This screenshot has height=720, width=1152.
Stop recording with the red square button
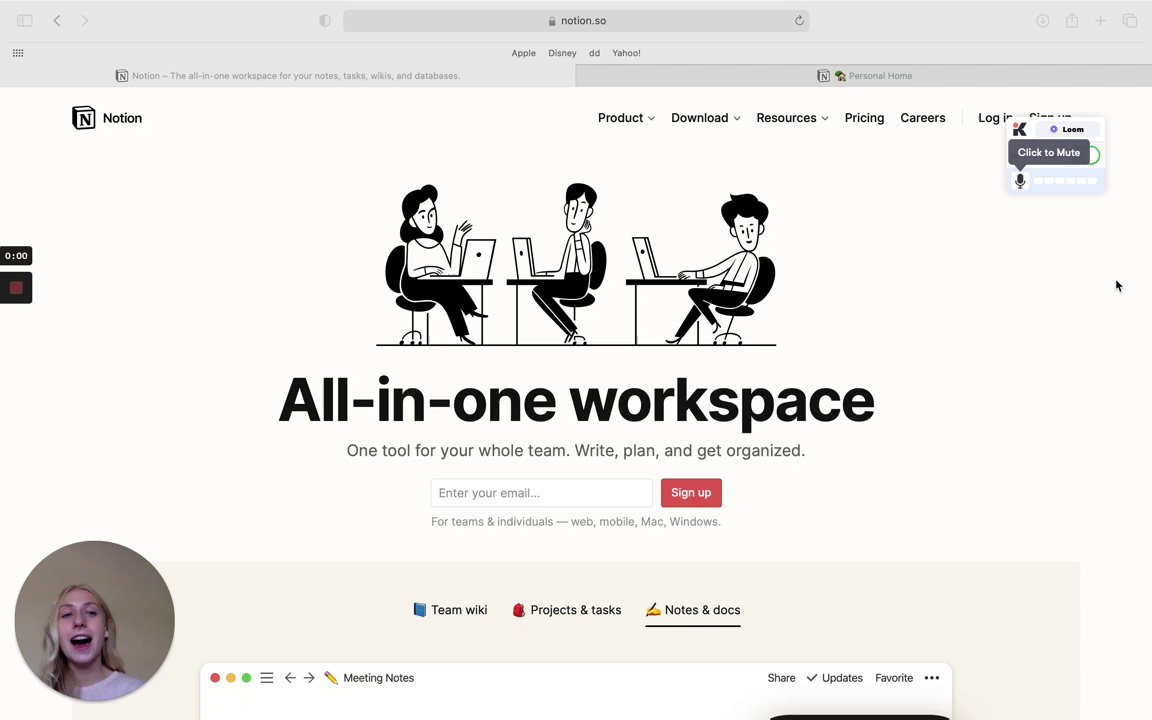pyautogui.click(x=16, y=288)
